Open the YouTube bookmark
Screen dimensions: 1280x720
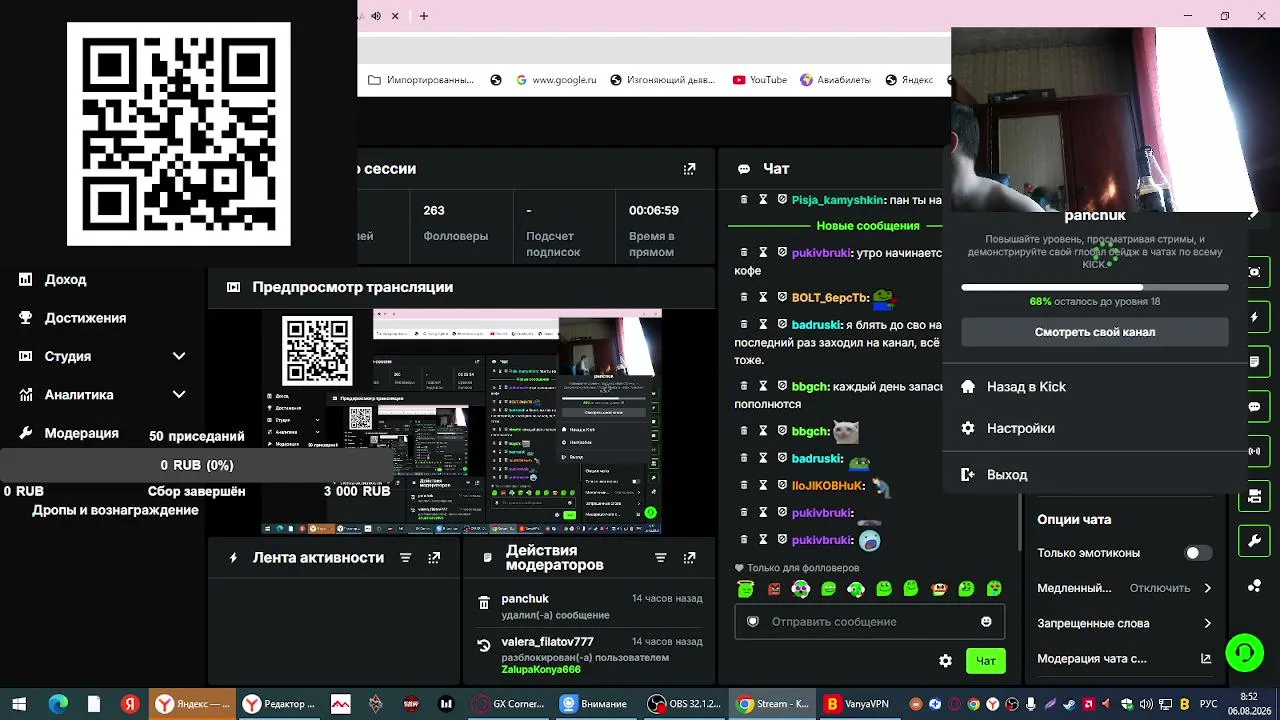pos(759,80)
